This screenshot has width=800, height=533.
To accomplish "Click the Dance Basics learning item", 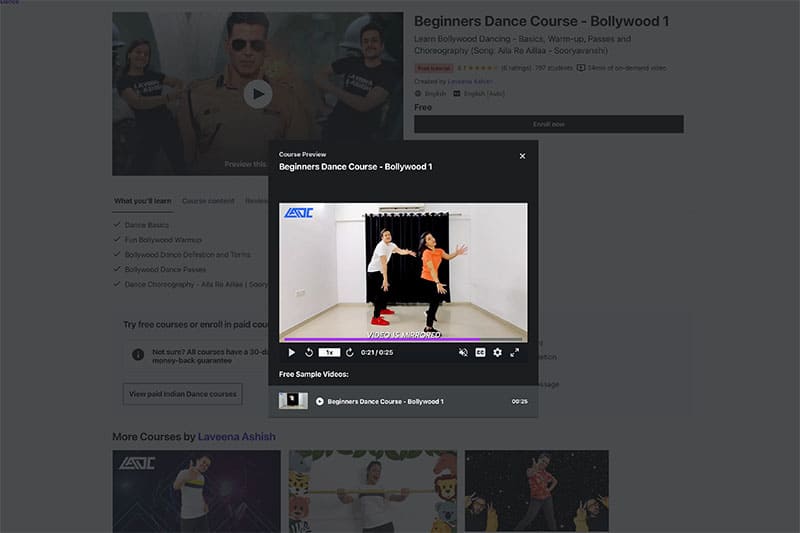I will [146, 225].
